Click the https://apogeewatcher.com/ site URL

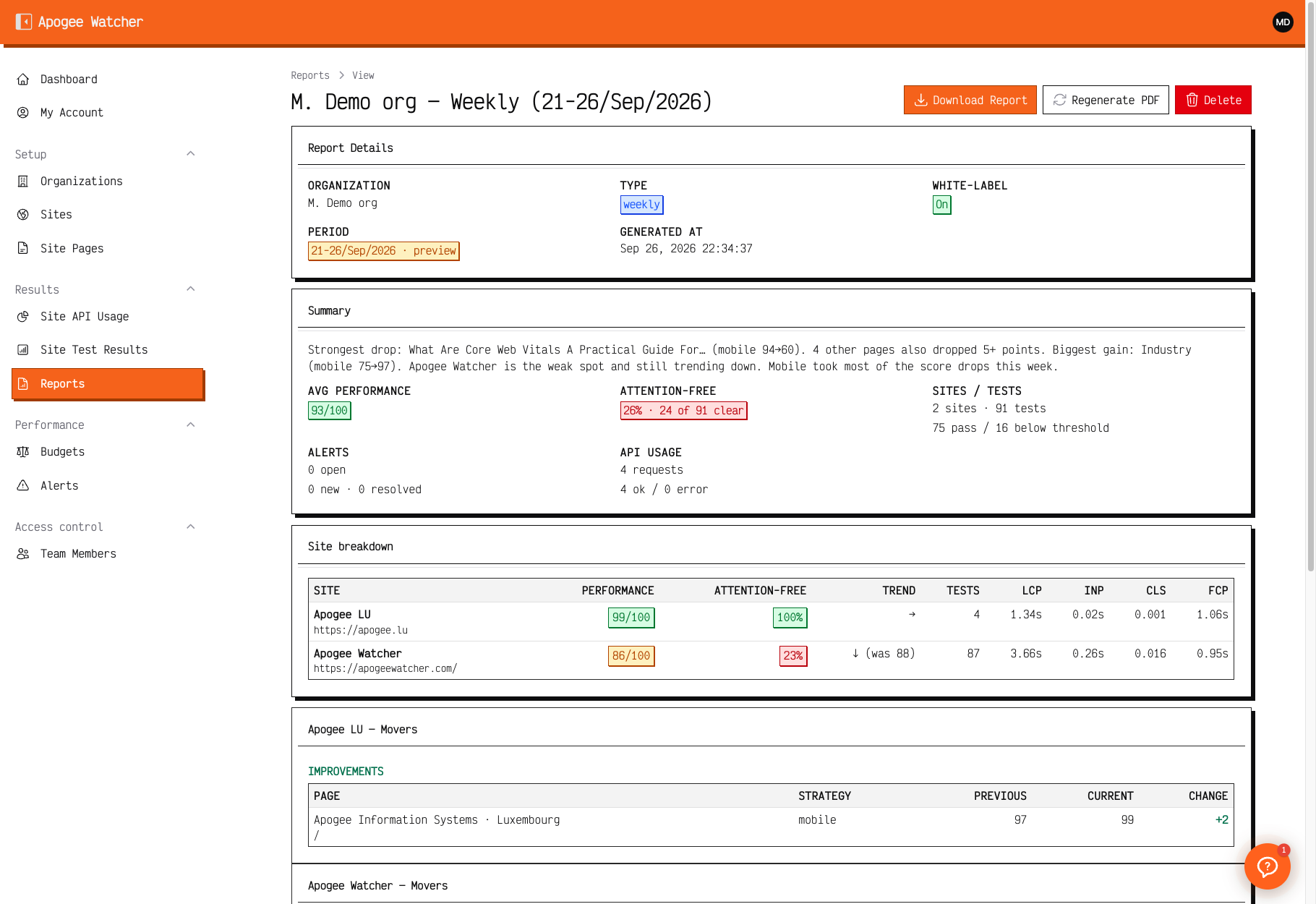(385, 669)
